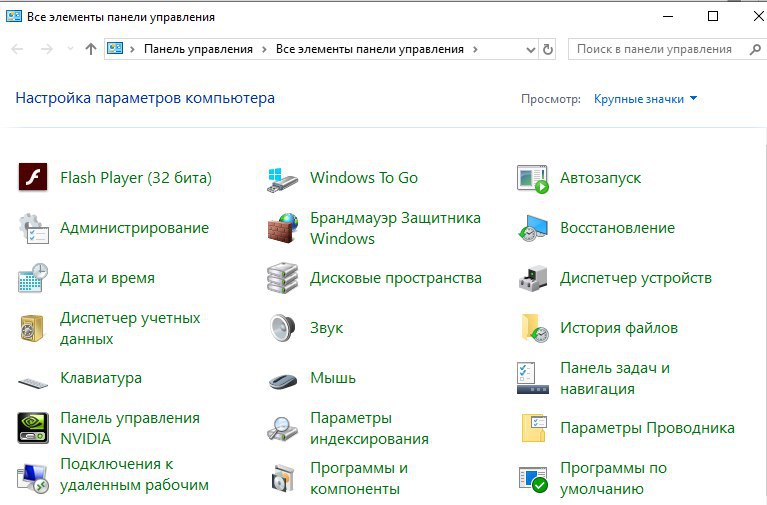Click the История файлов label
Image resolution: width=767 pixels, height=505 pixels.
619,328
